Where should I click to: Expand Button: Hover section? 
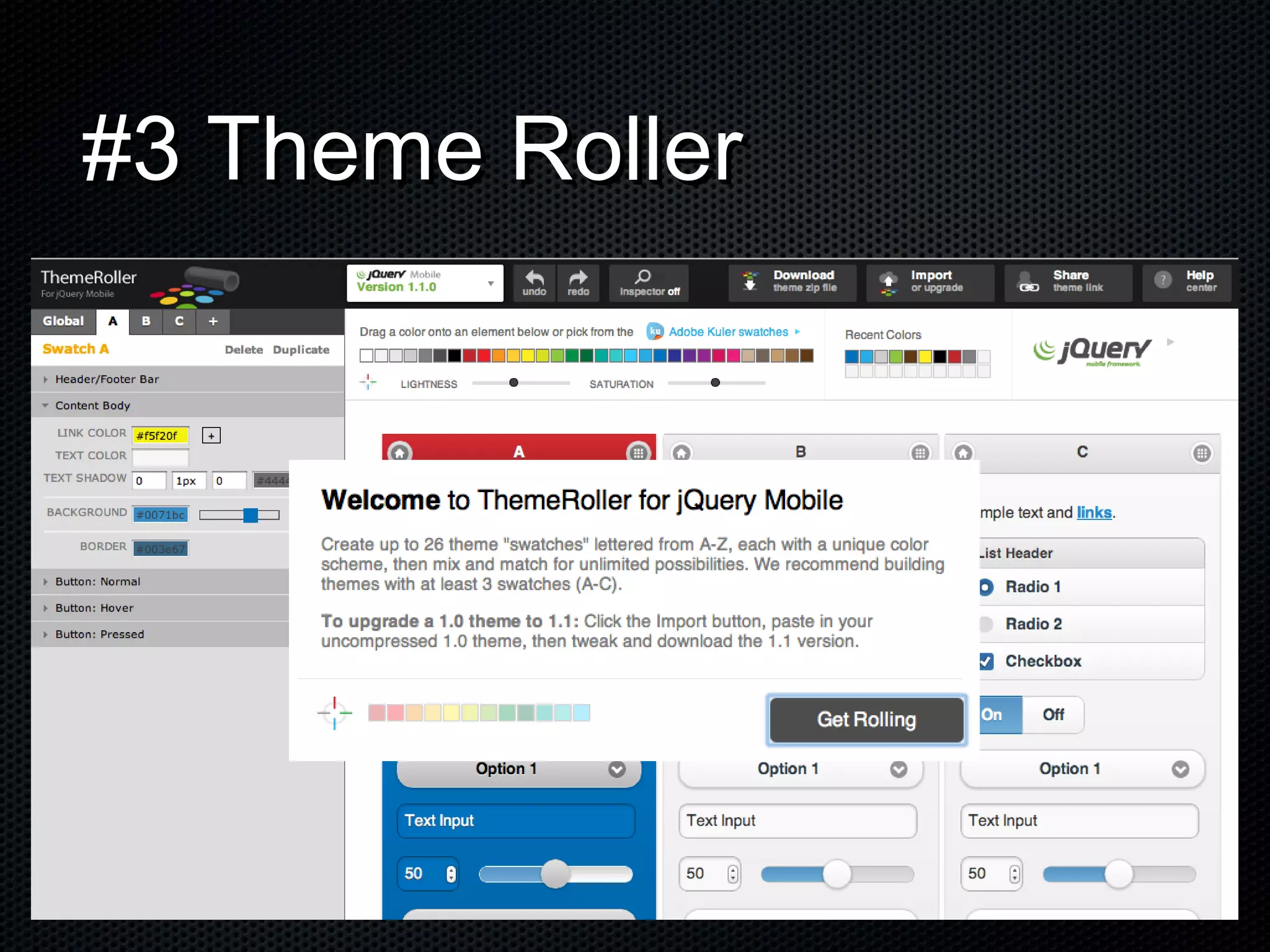point(160,608)
